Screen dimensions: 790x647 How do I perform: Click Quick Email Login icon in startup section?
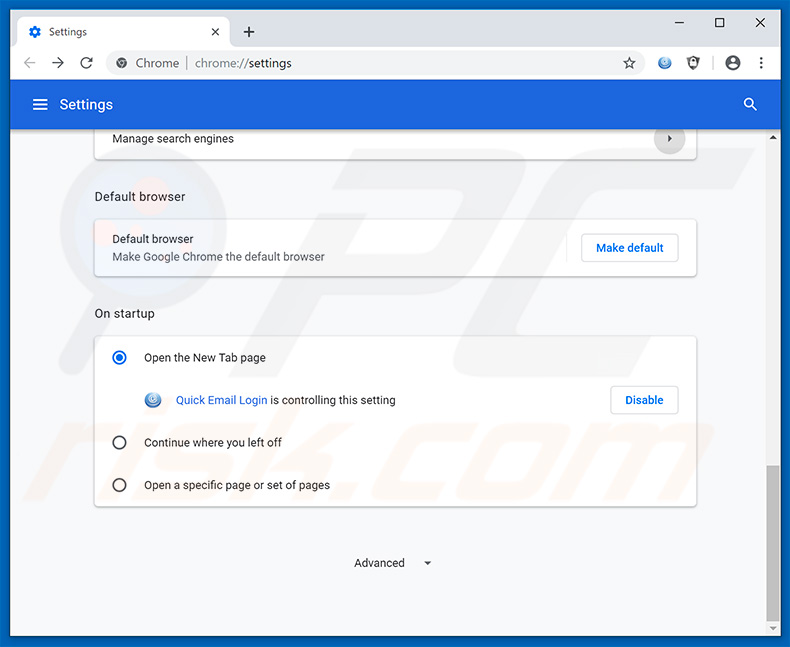click(153, 400)
